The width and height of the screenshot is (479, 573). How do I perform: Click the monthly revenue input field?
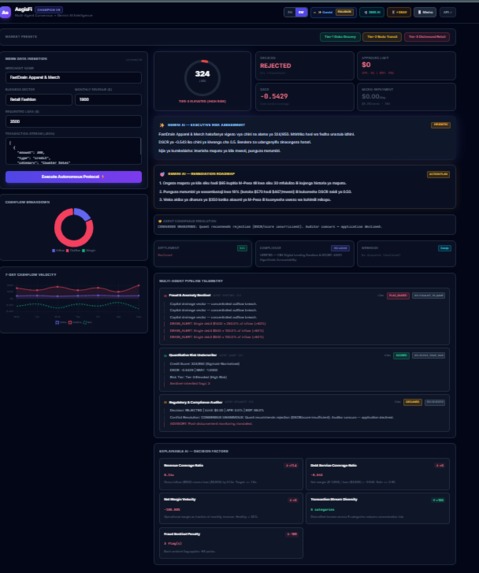pos(108,99)
